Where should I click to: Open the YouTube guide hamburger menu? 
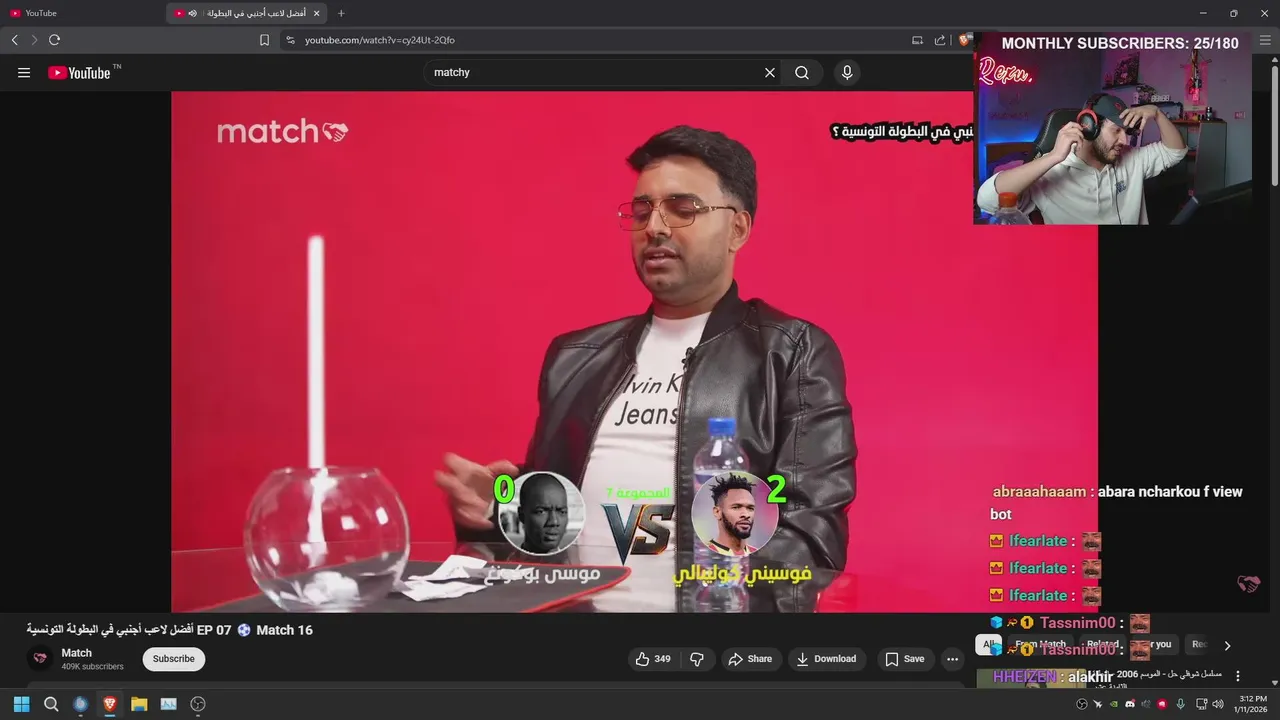pyautogui.click(x=24, y=72)
